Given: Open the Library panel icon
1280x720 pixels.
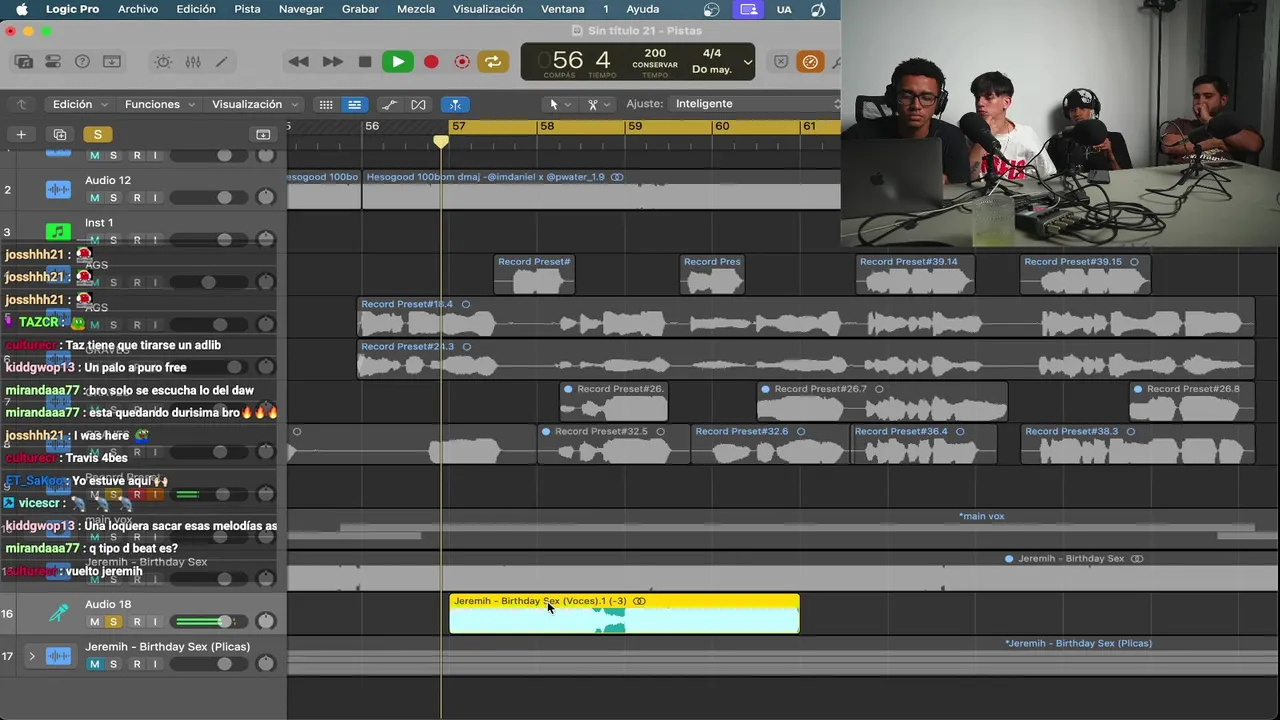Looking at the screenshot, I should tap(23, 62).
